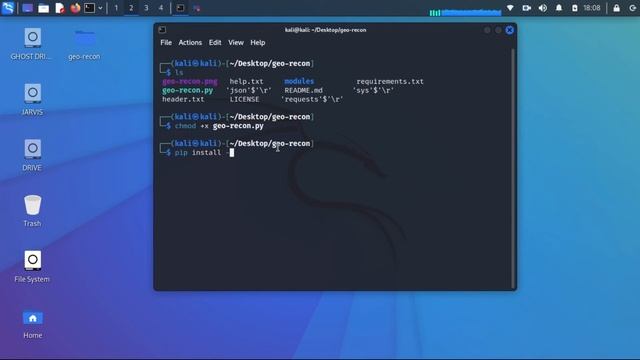Open terminal emulator from the panel
The height and width of the screenshot is (360, 640).
pyautogui.click(x=89, y=8)
